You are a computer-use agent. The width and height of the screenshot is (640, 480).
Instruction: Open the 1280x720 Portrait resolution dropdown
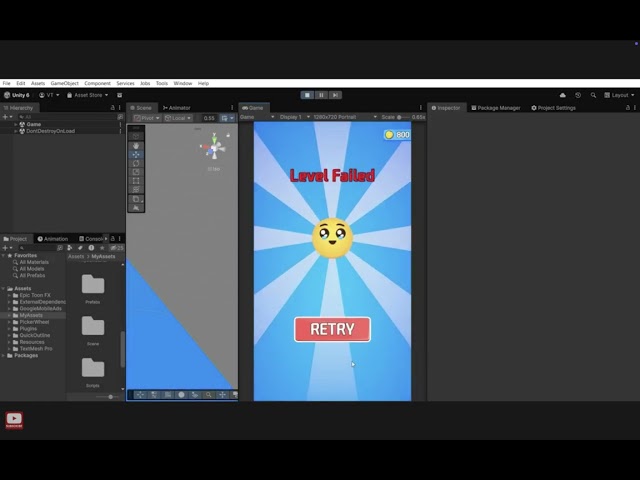coord(345,117)
